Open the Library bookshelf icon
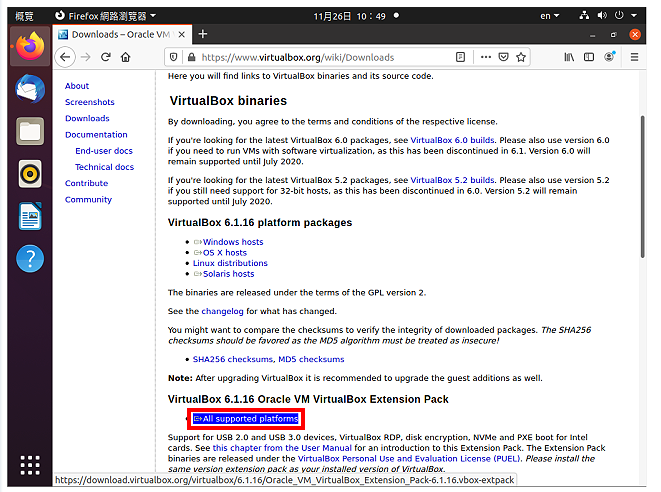661x492 pixels. click(x=569, y=57)
